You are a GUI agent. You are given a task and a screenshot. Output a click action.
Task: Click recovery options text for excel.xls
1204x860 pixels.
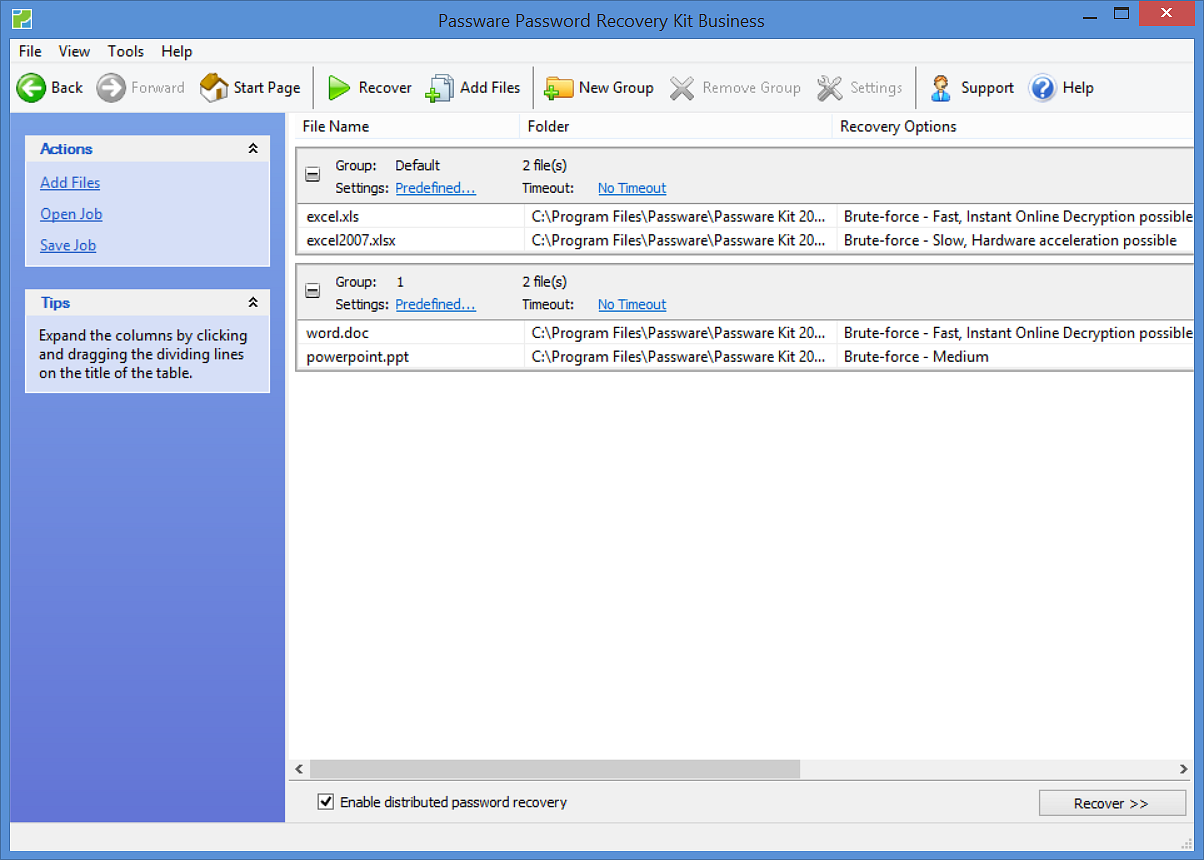point(1018,216)
